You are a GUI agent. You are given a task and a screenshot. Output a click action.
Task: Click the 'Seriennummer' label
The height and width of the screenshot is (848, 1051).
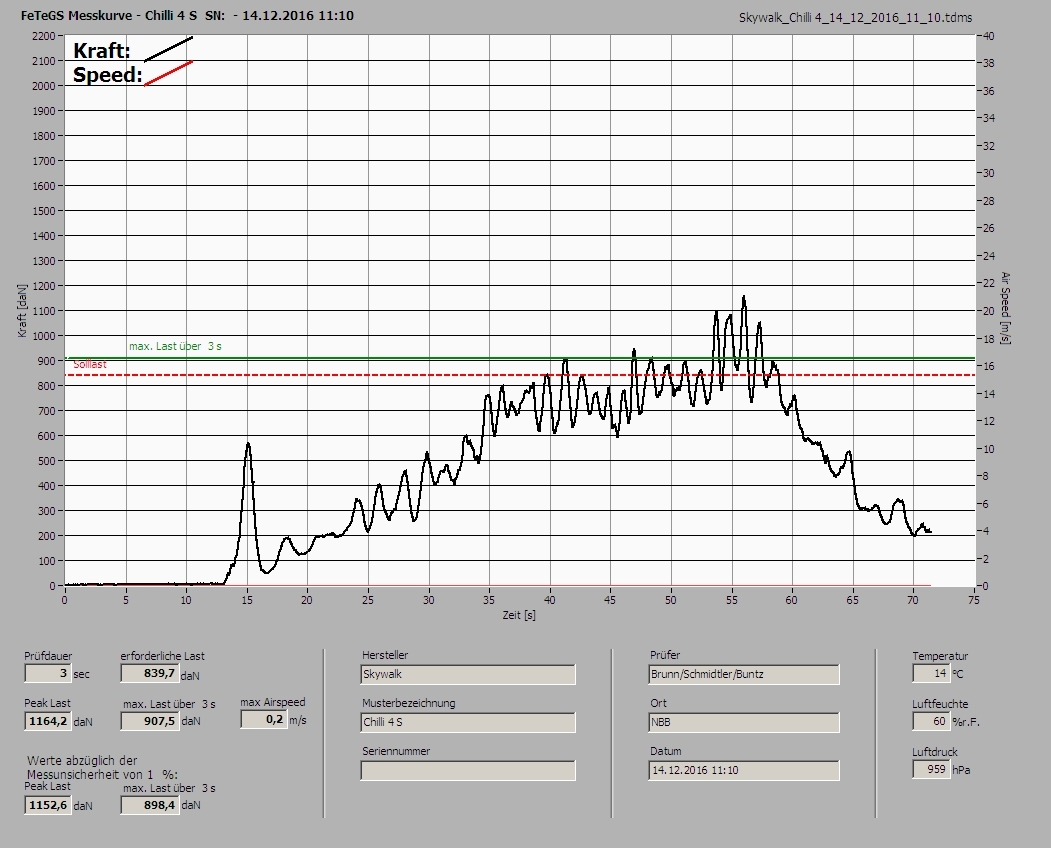pyautogui.click(x=396, y=751)
